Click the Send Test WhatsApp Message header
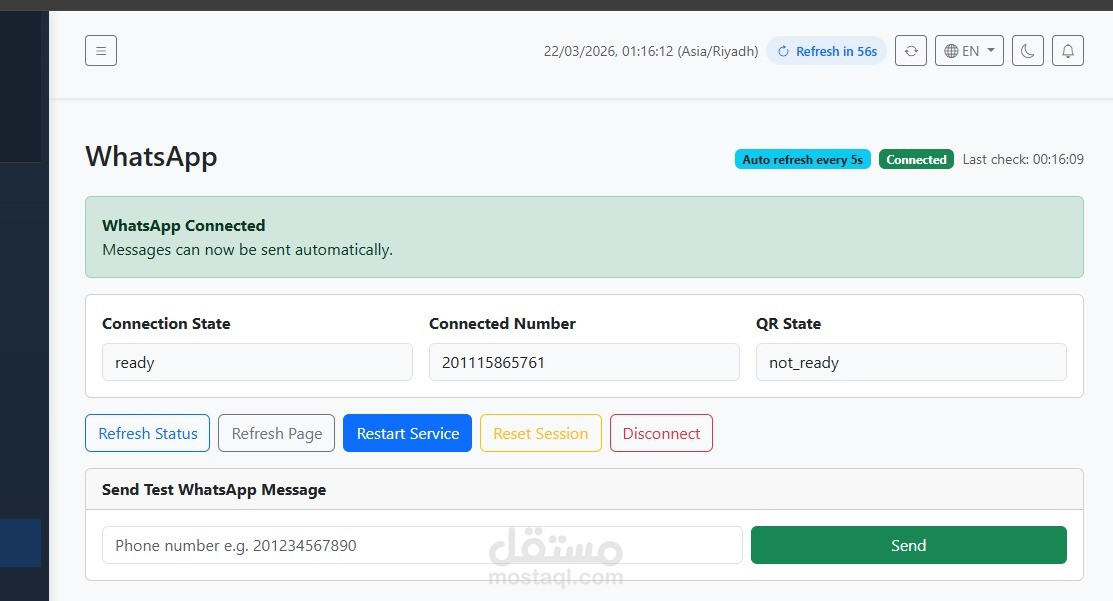1113x601 pixels. coord(214,490)
